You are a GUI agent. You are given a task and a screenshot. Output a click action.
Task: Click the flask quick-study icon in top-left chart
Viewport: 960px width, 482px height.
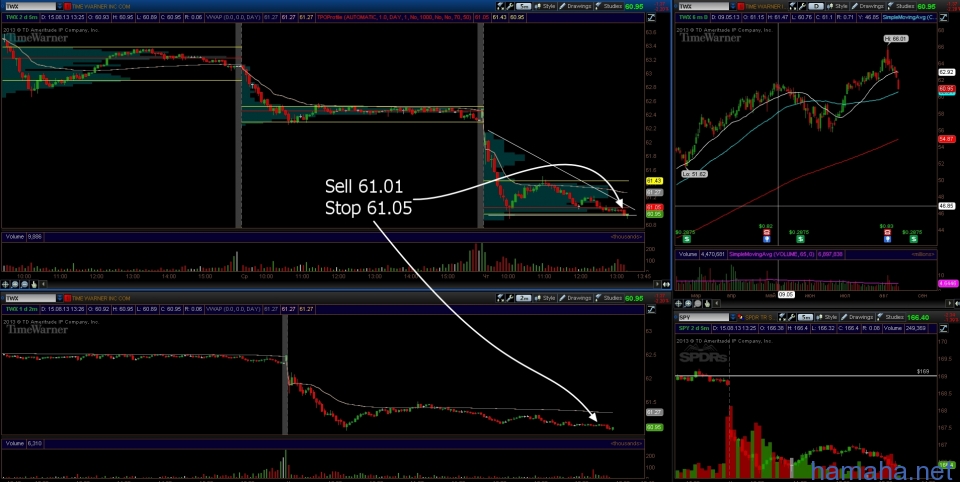pos(500,6)
